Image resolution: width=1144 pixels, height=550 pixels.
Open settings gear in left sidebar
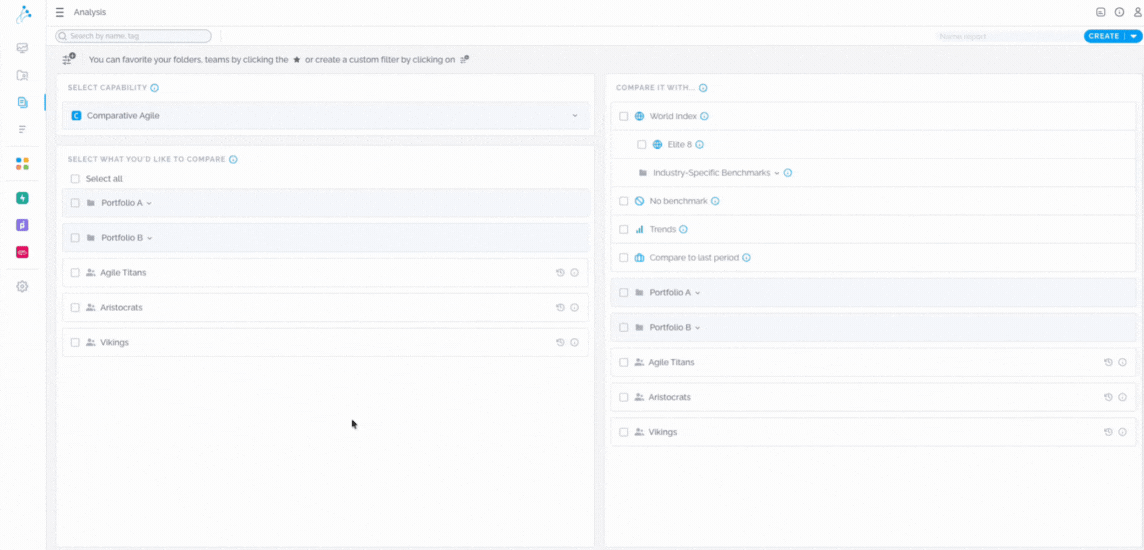point(22,287)
